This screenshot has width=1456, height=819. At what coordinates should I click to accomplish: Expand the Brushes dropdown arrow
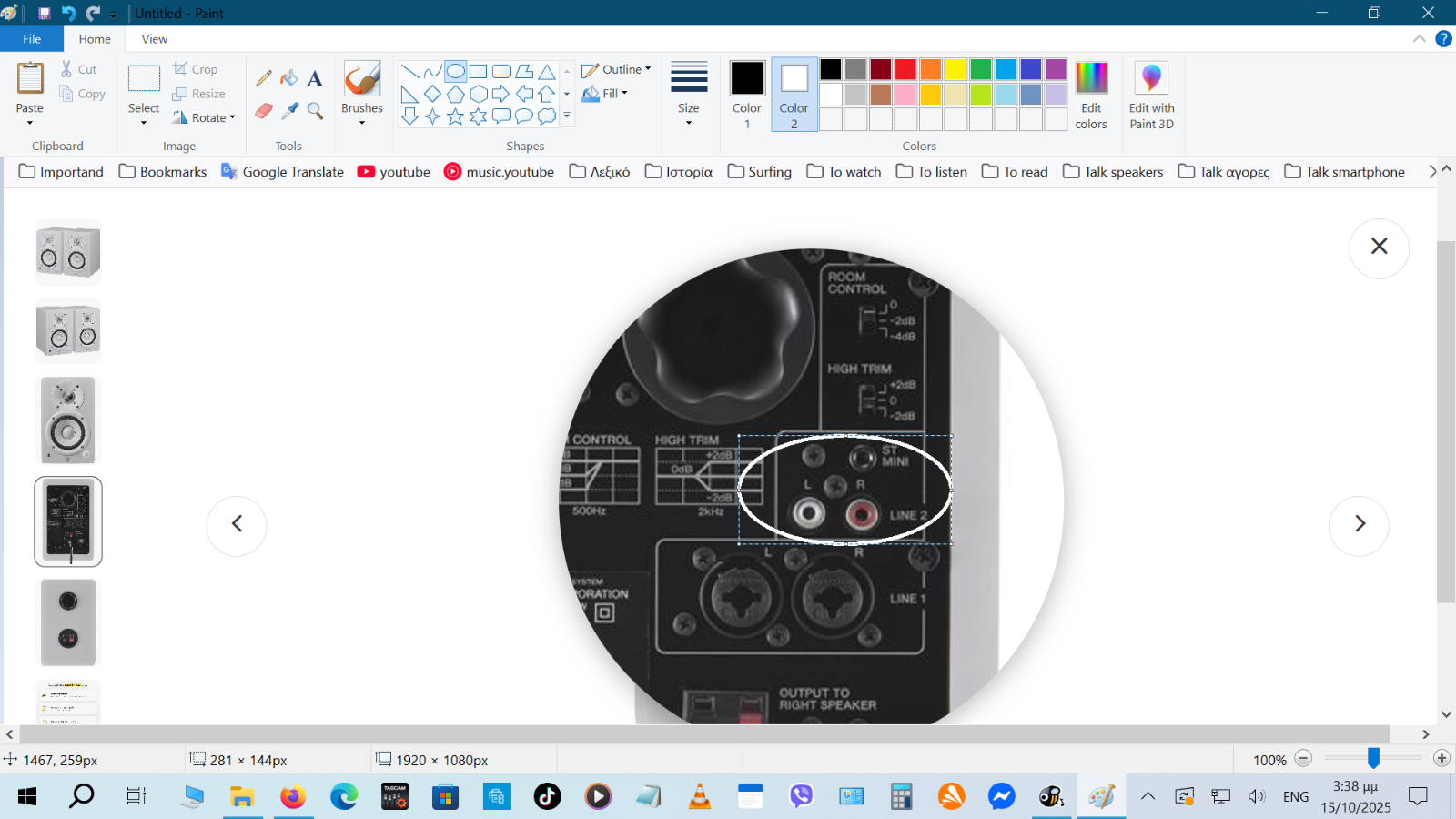[362, 123]
